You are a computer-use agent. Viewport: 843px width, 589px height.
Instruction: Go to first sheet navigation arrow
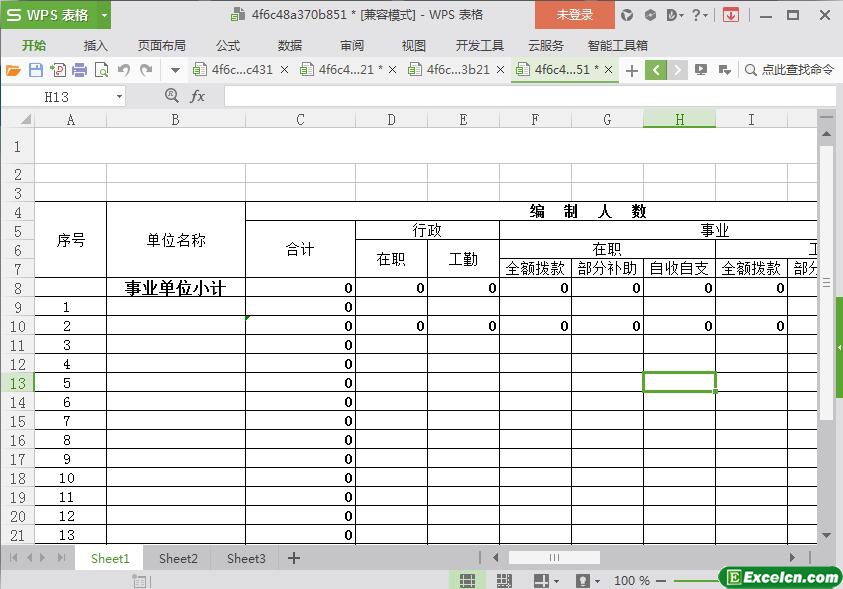coord(14,558)
